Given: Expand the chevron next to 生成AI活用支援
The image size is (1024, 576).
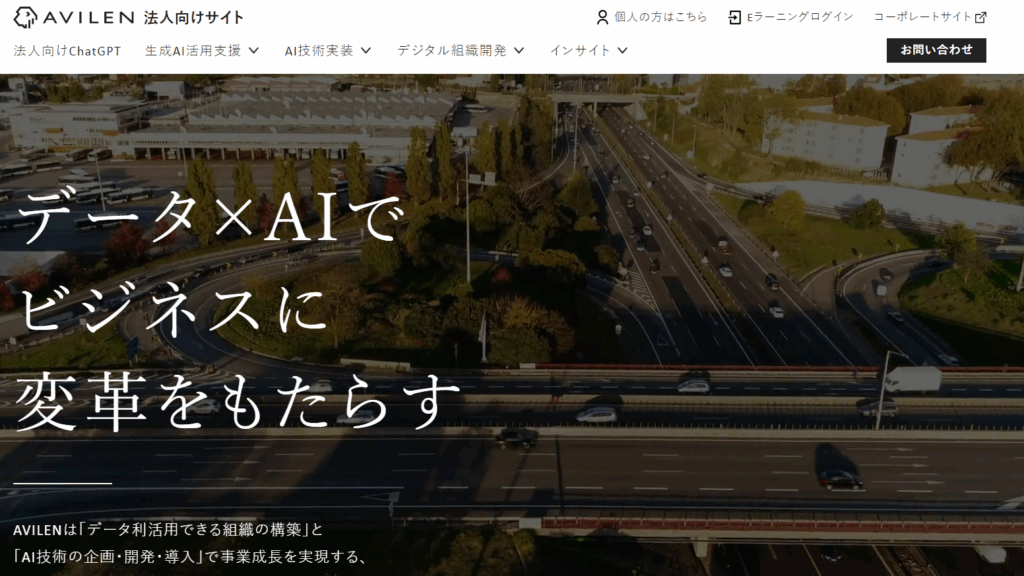Looking at the screenshot, I should coord(253,50).
